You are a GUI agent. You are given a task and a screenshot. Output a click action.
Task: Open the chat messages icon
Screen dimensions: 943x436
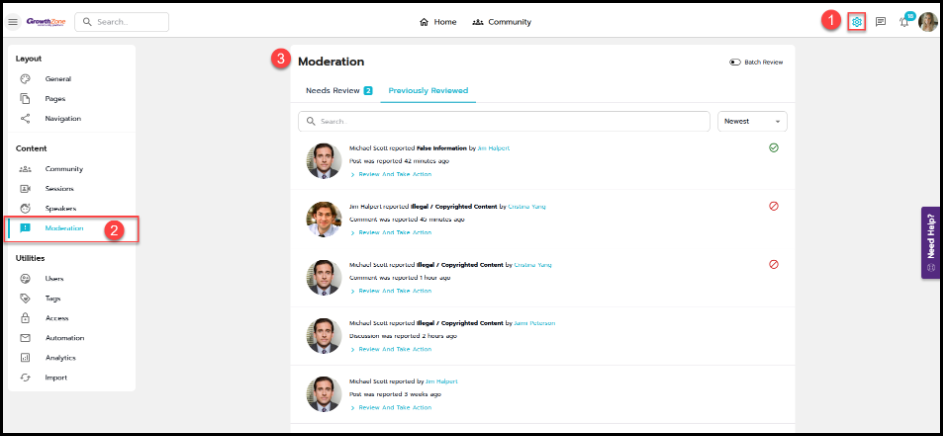(881, 22)
